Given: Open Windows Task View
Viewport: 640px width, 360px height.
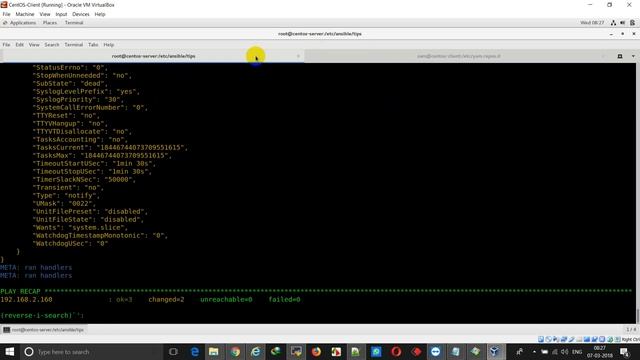Looking at the screenshot, I should coord(173,351).
